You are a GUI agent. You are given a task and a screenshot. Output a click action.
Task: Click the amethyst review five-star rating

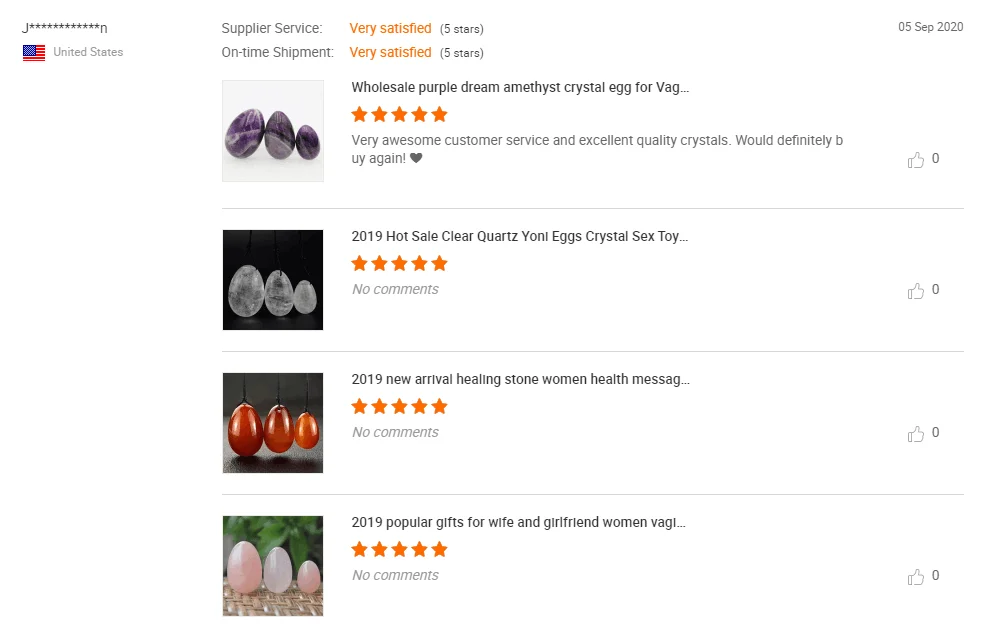point(399,114)
